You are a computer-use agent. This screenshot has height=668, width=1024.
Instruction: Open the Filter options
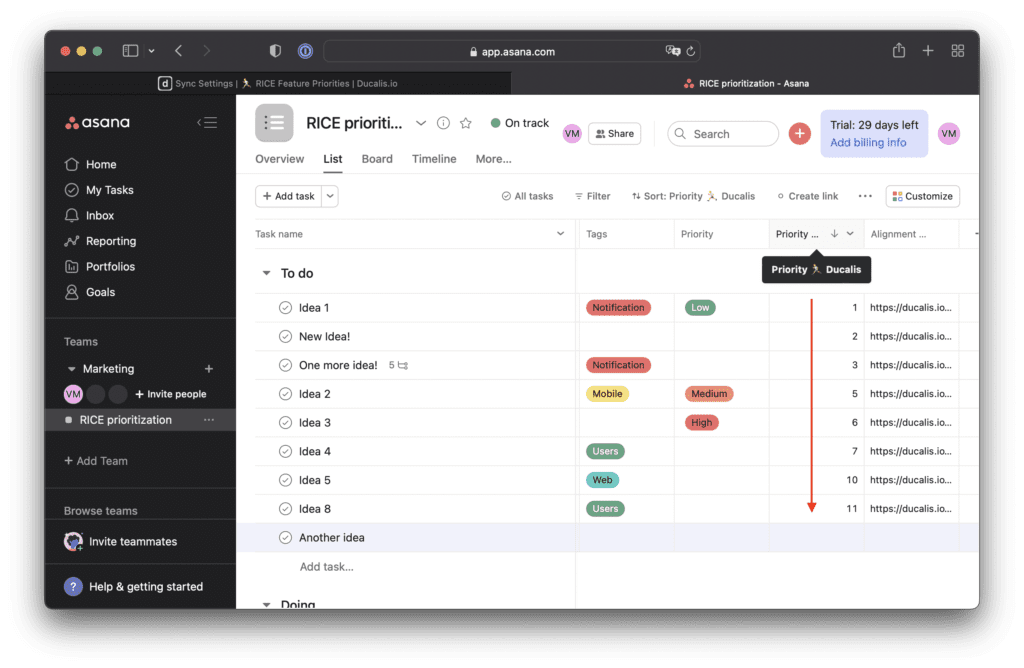[592, 196]
